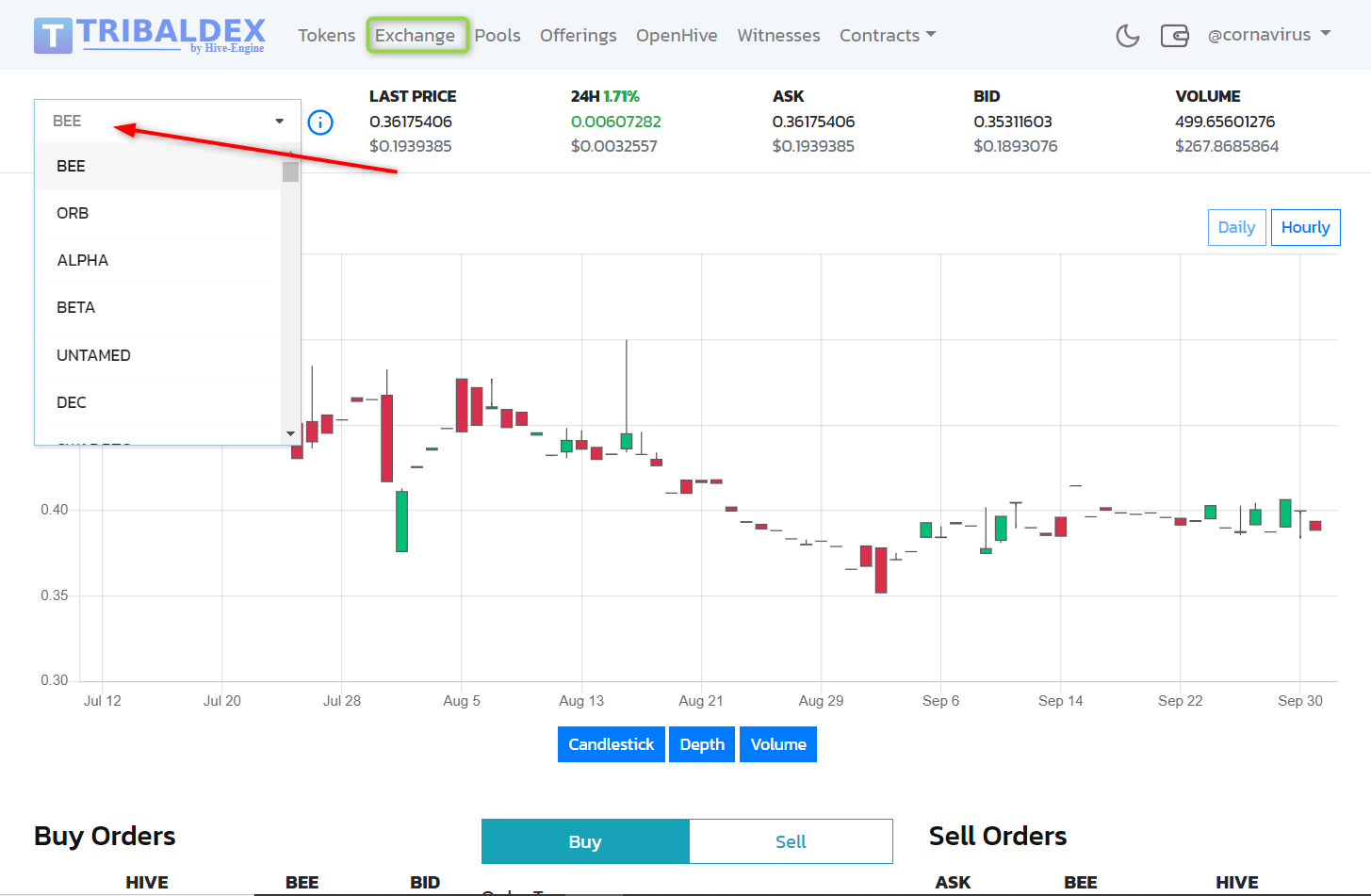Select BEE in the token list
This screenshot has width=1371, height=896.
pyautogui.click(x=158, y=166)
